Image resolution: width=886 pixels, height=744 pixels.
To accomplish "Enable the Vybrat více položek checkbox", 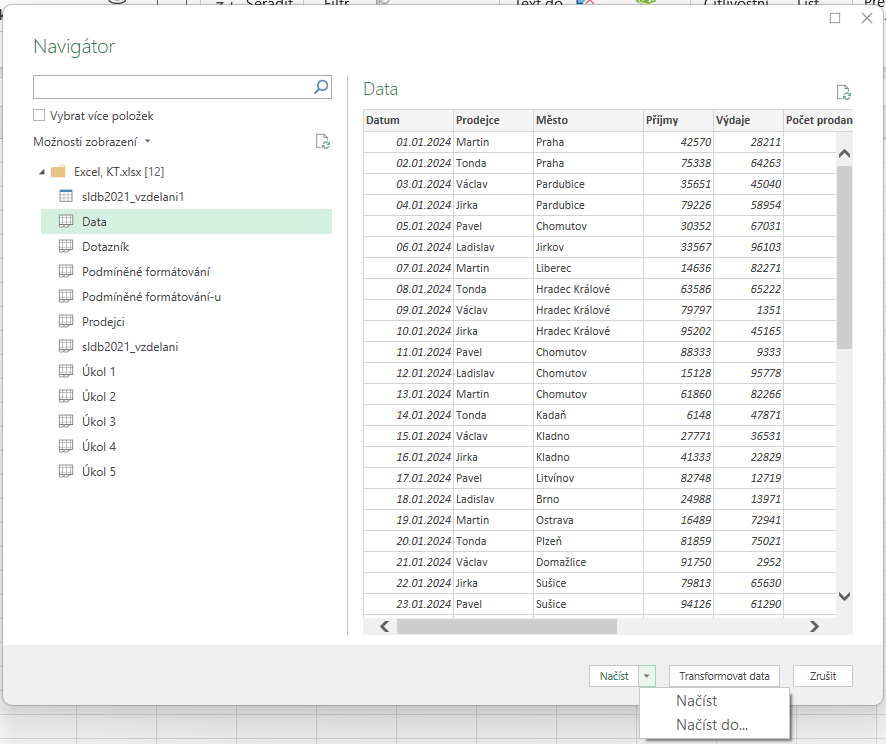I will pos(39,116).
